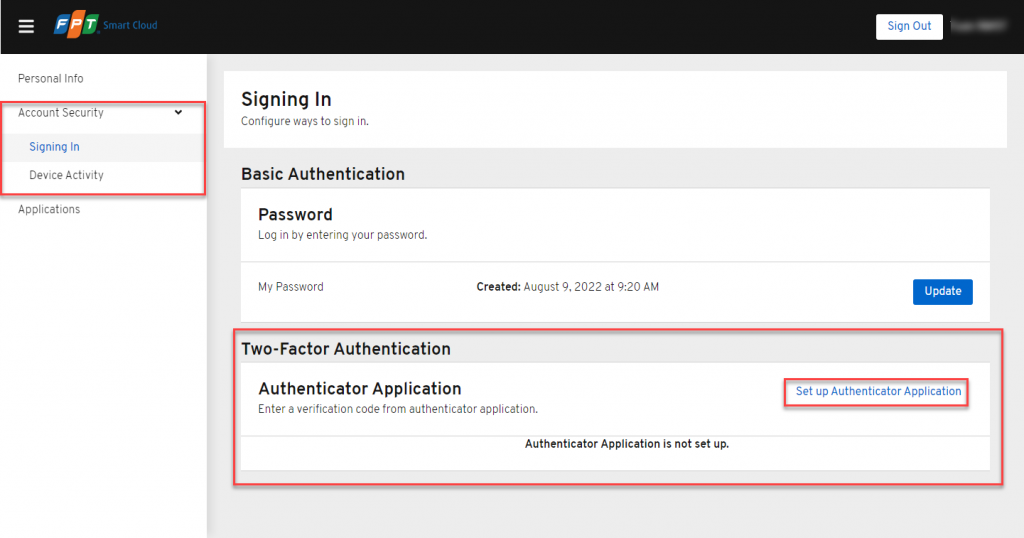Open the Set up Authenticator Application link
Image resolution: width=1024 pixels, height=538 pixels.
tap(878, 391)
